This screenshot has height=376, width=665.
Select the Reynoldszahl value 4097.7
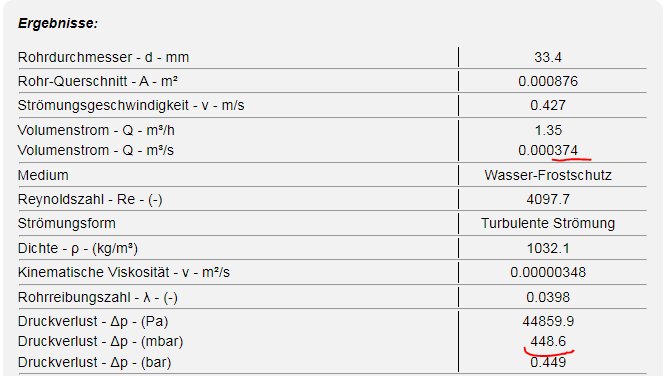(x=548, y=199)
